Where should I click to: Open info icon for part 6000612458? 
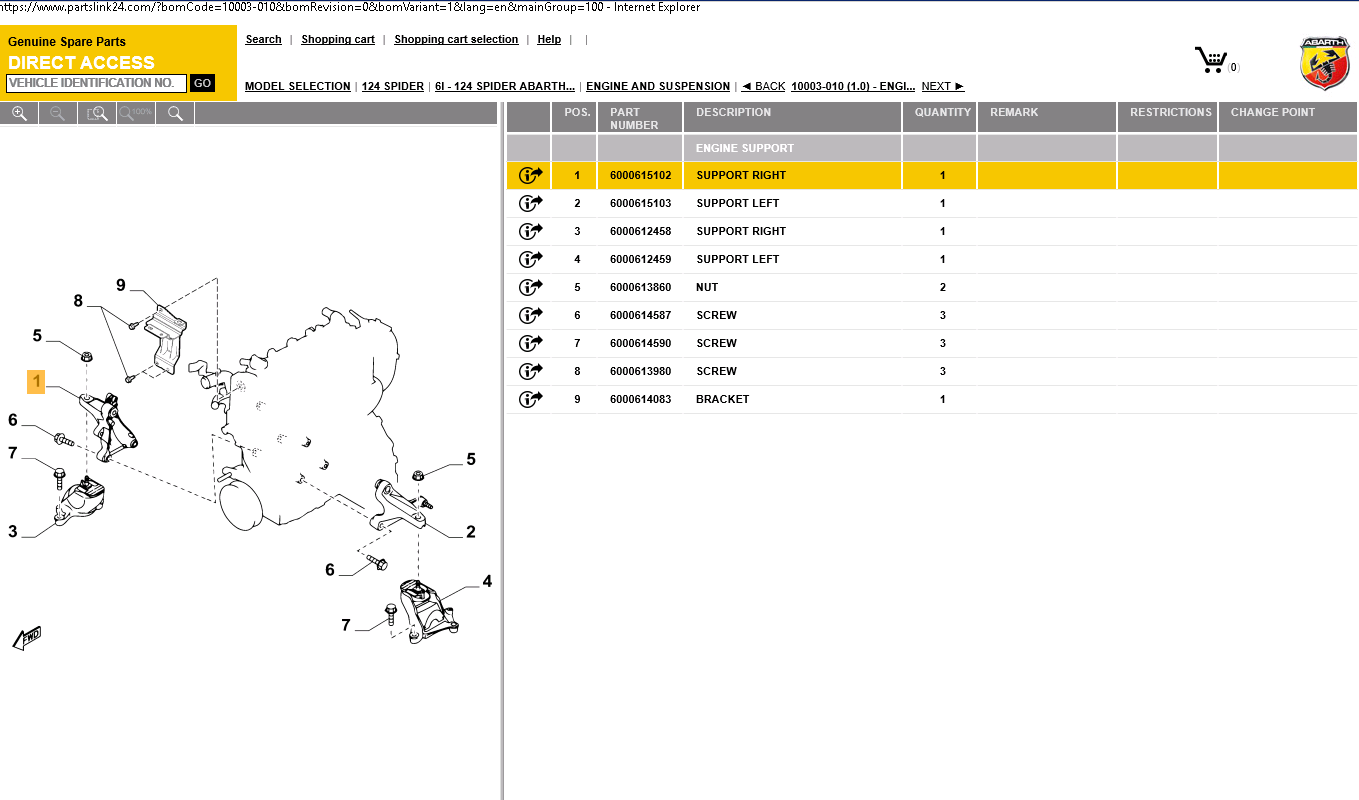click(x=530, y=231)
